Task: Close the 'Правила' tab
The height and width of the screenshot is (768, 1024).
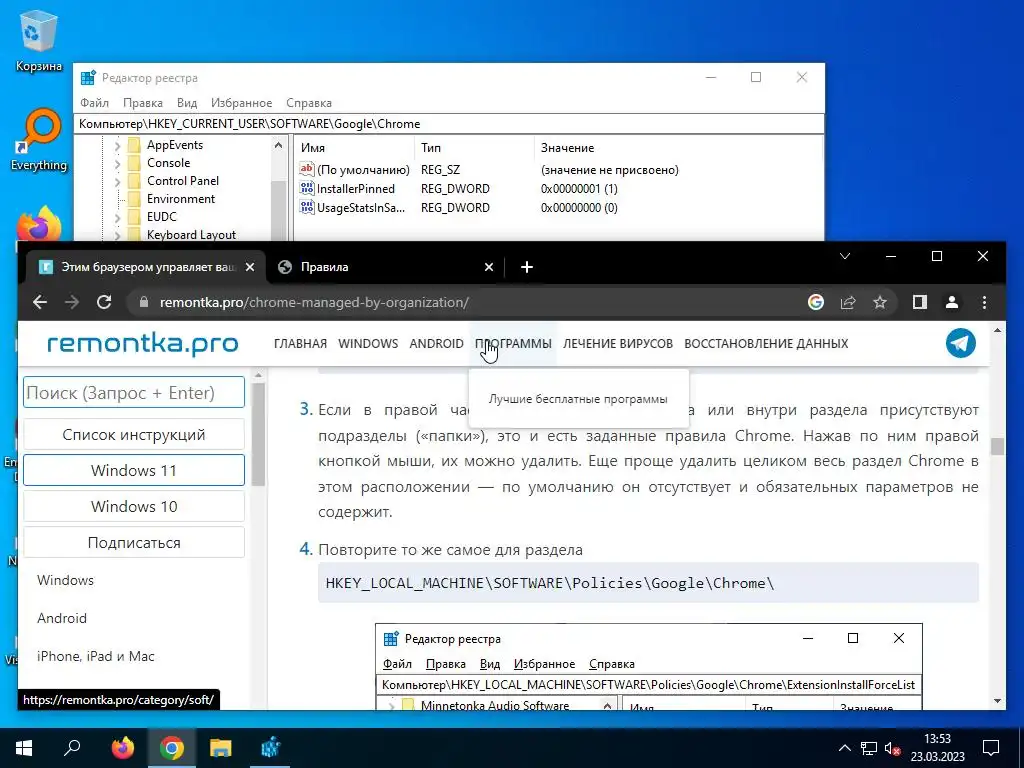Action: (488, 267)
